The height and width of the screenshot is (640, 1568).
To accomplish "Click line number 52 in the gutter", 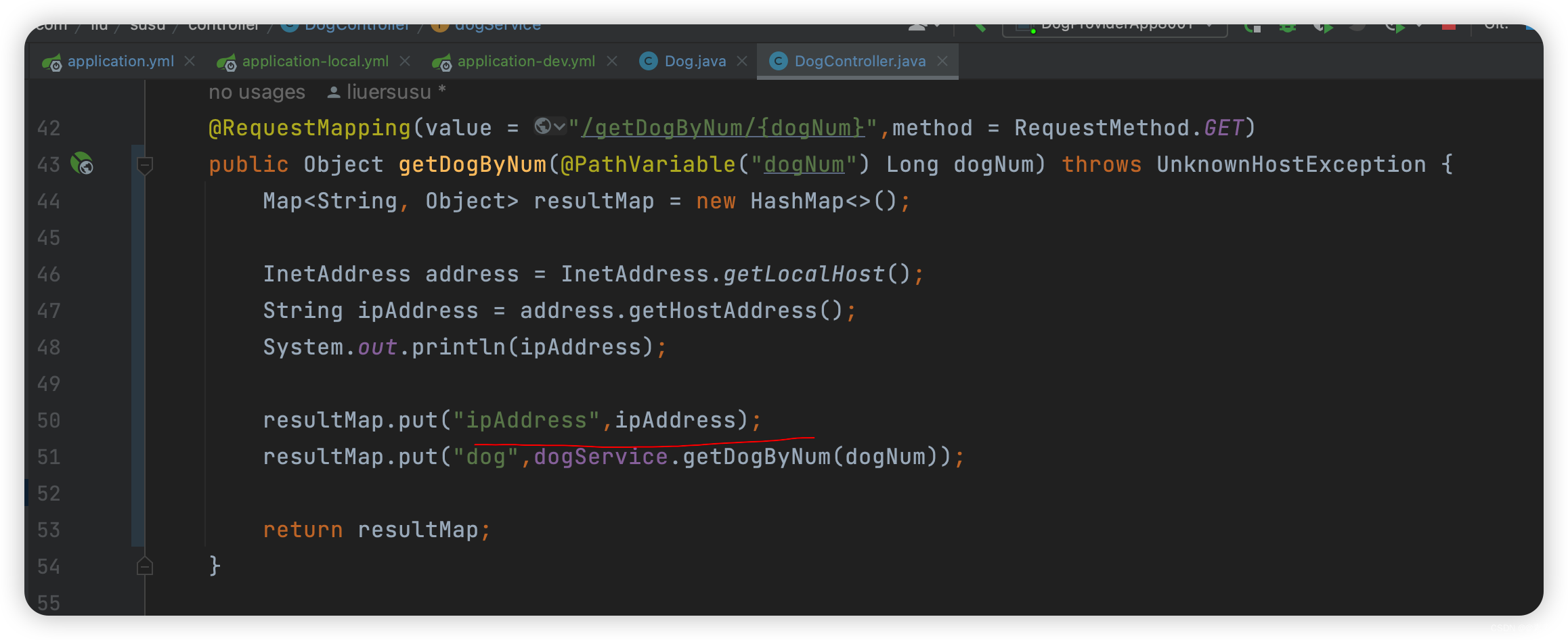I will [x=49, y=493].
